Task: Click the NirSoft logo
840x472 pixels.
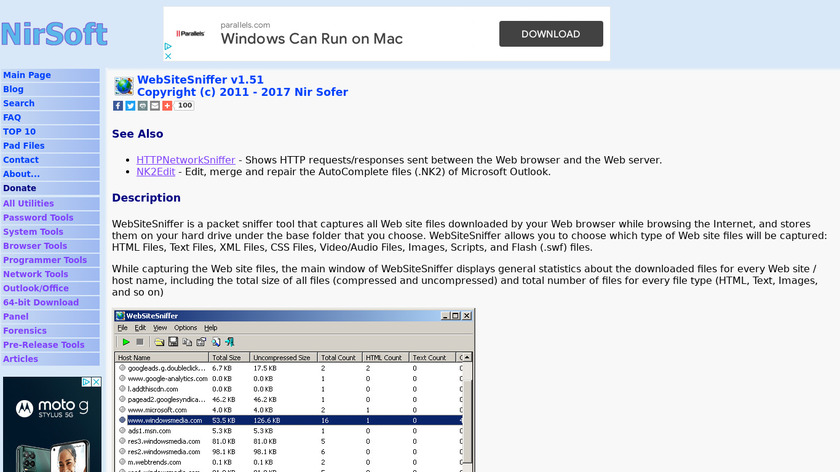Action: point(54,34)
